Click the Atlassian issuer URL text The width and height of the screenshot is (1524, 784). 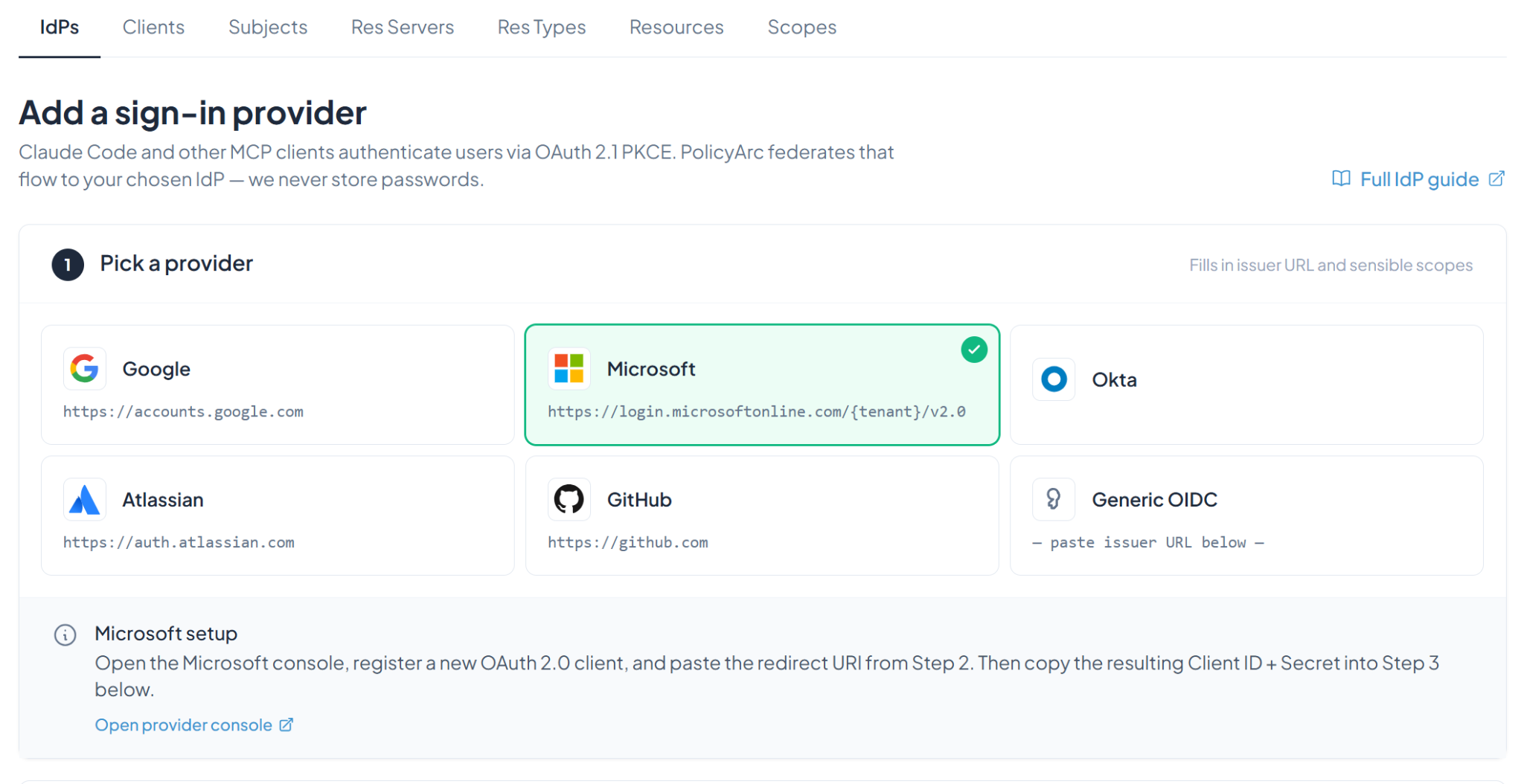(x=179, y=542)
